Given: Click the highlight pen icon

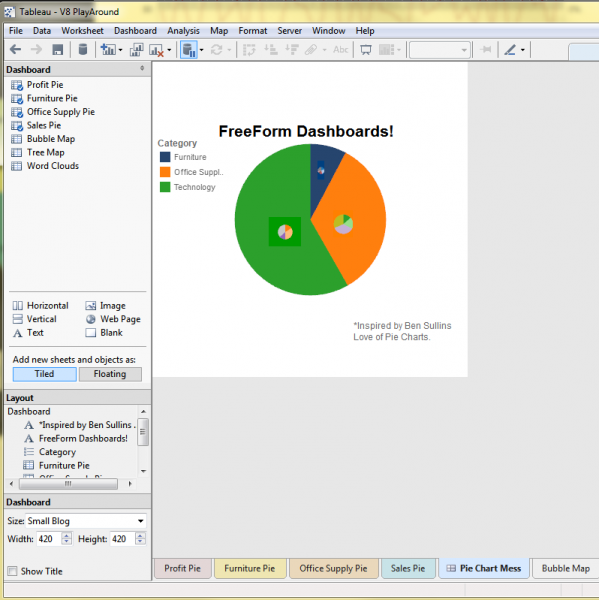Looking at the screenshot, I should (510, 50).
